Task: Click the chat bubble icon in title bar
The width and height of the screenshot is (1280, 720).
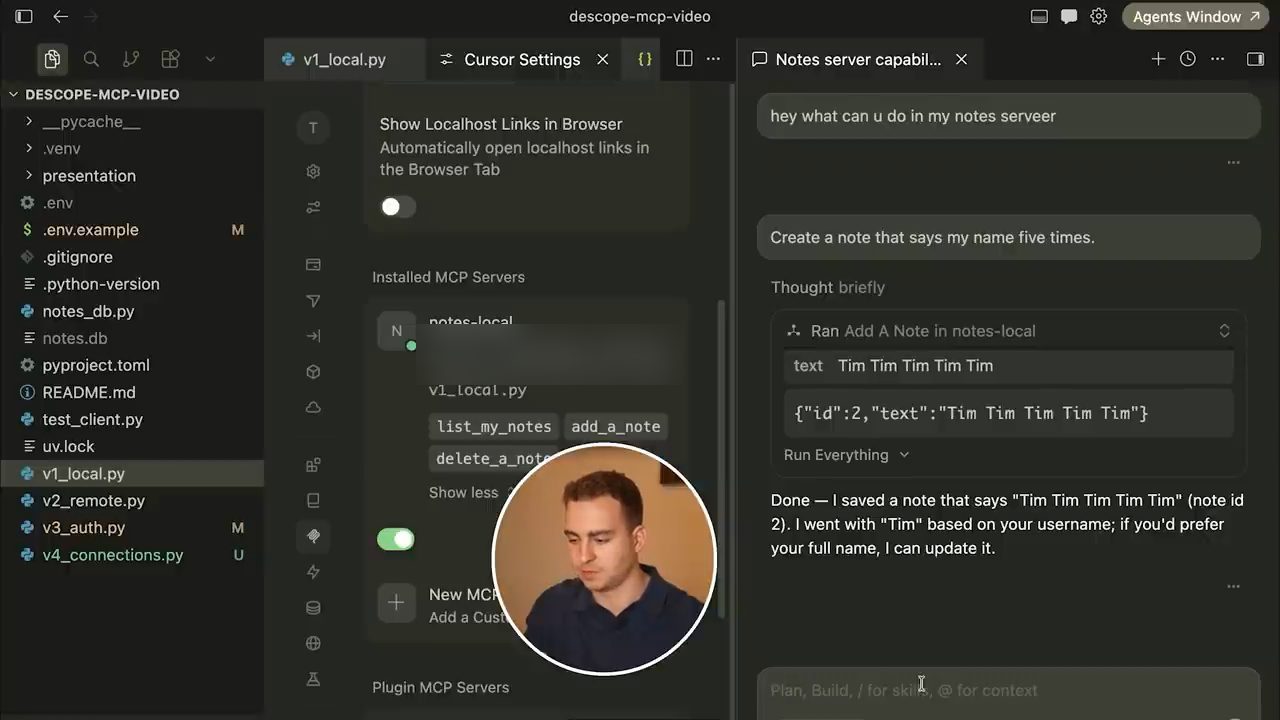Action: (x=1068, y=16)
